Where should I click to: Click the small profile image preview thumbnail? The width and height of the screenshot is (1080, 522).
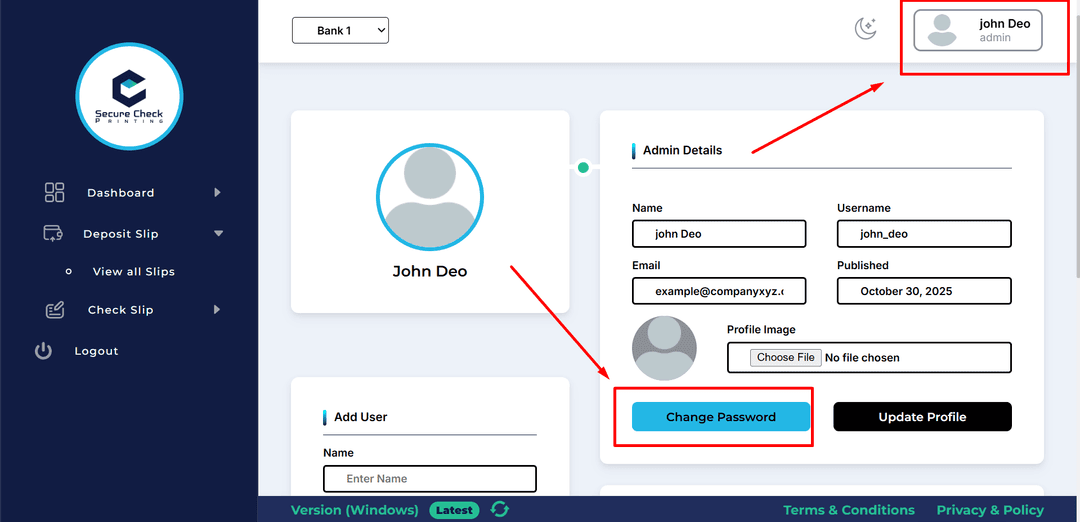664,348
